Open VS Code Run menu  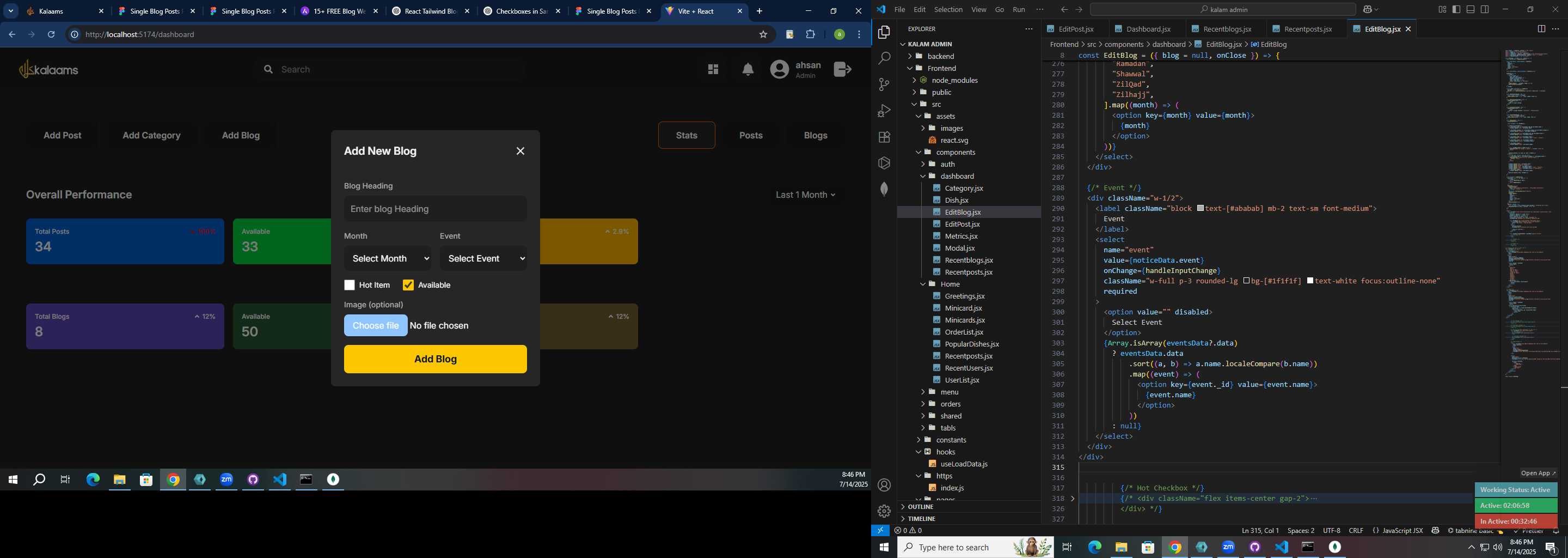[x=1018, y=9]
